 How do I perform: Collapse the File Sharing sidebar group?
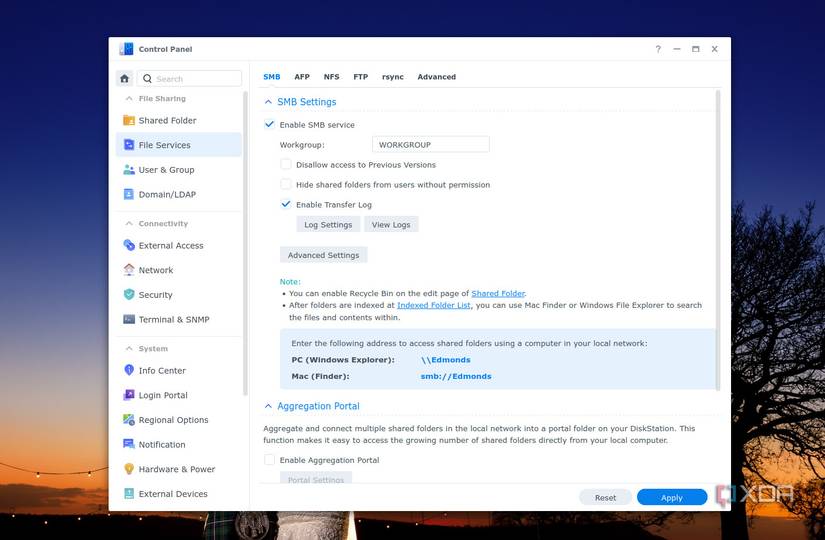(x=129, y=98)
